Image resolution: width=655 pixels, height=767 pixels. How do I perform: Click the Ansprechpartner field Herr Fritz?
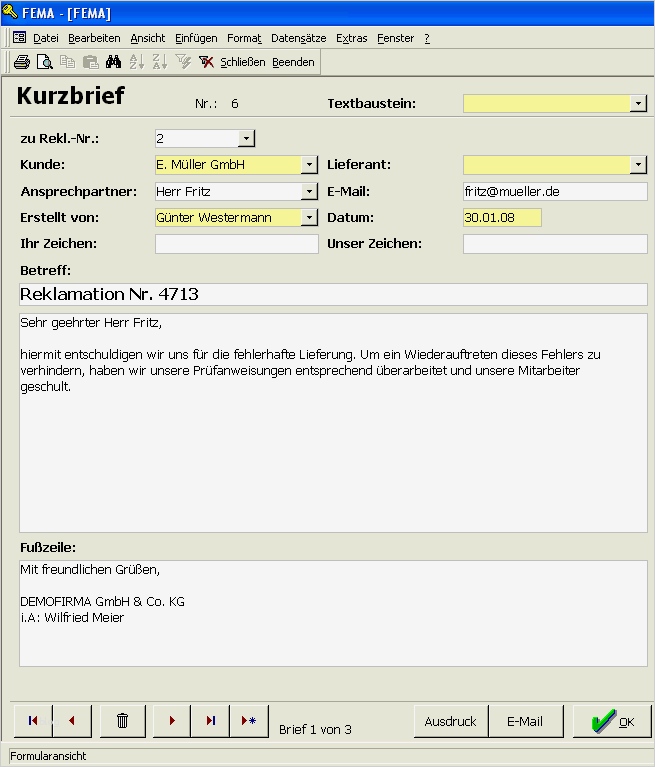(228, 192)
